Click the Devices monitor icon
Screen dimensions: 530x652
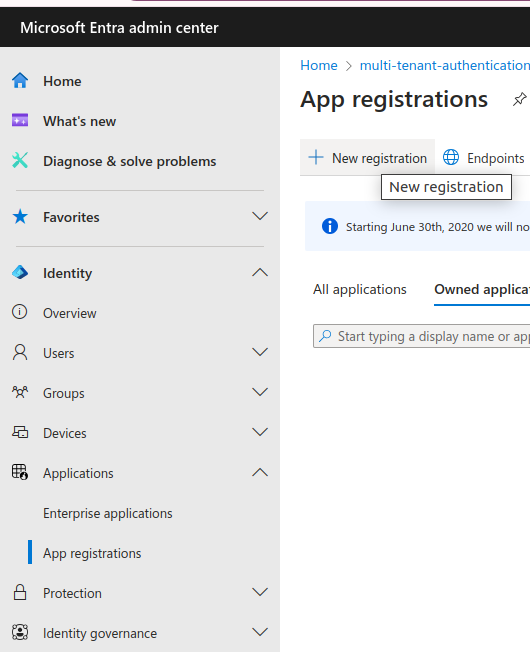point(20,432)
